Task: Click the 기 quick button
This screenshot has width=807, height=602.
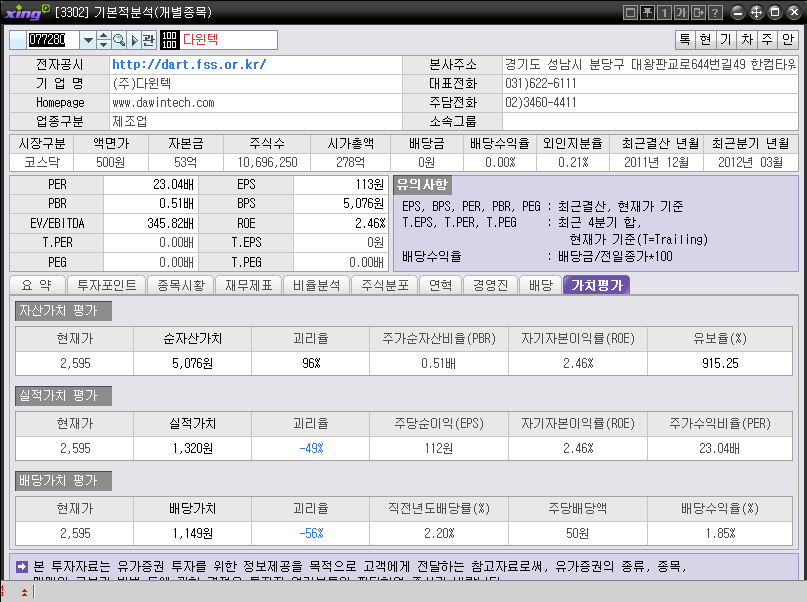Action: pos(726,39)
